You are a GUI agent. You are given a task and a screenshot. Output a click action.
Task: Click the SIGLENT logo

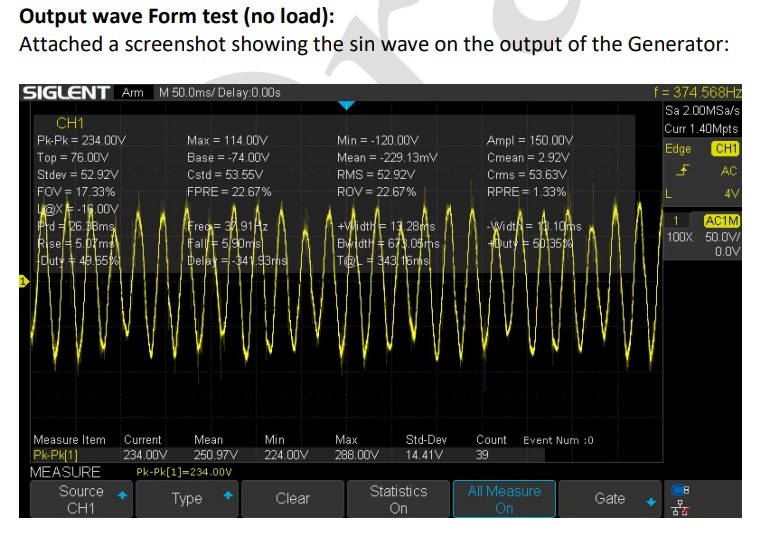tap(66, 93)
